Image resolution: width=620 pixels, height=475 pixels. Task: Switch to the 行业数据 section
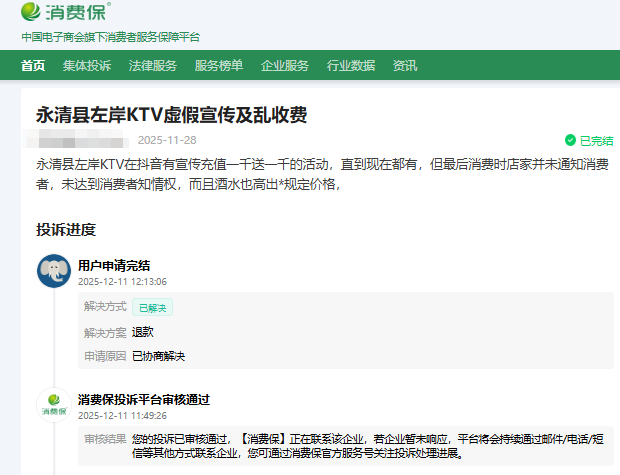coord(351,66)
